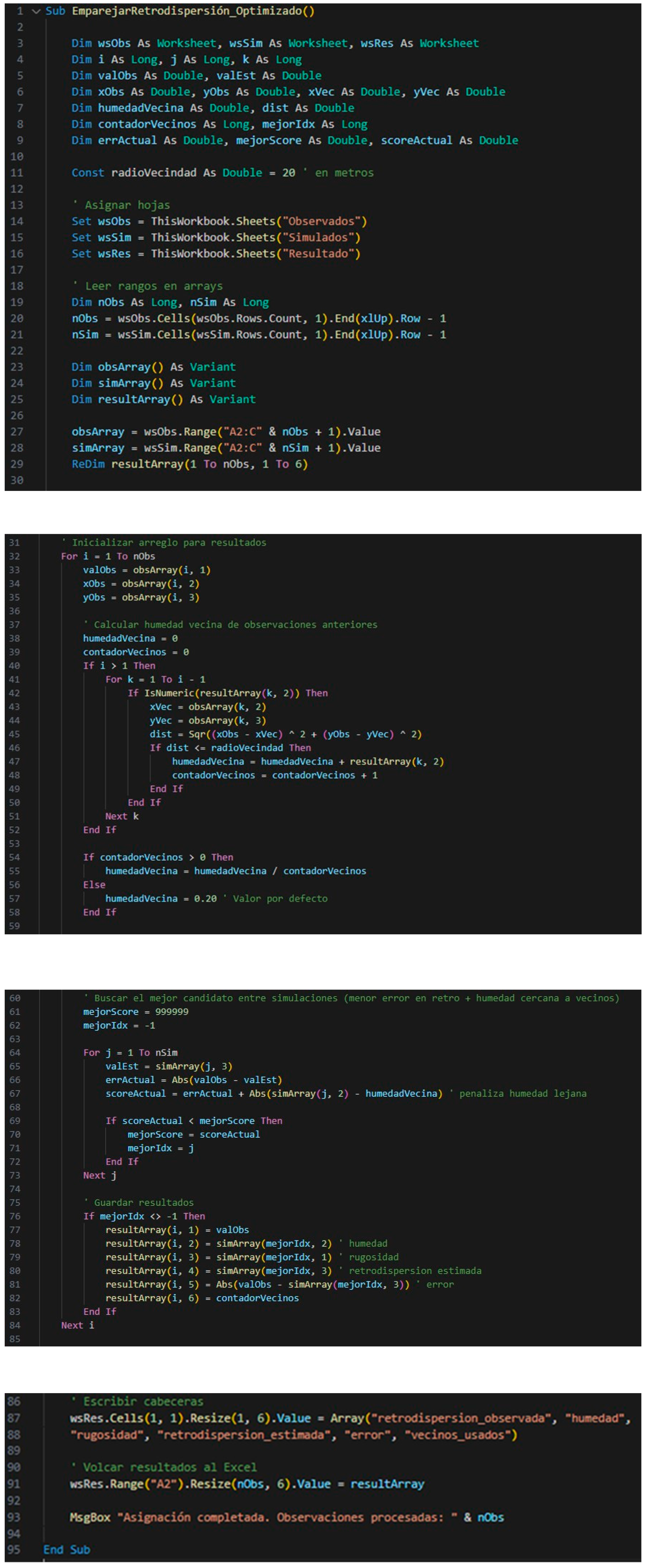The height and width of the screenshot is (1568, 646).
Task: Click the 'For j = 1 To nSim' loop header
Action: click(130, 1052)
